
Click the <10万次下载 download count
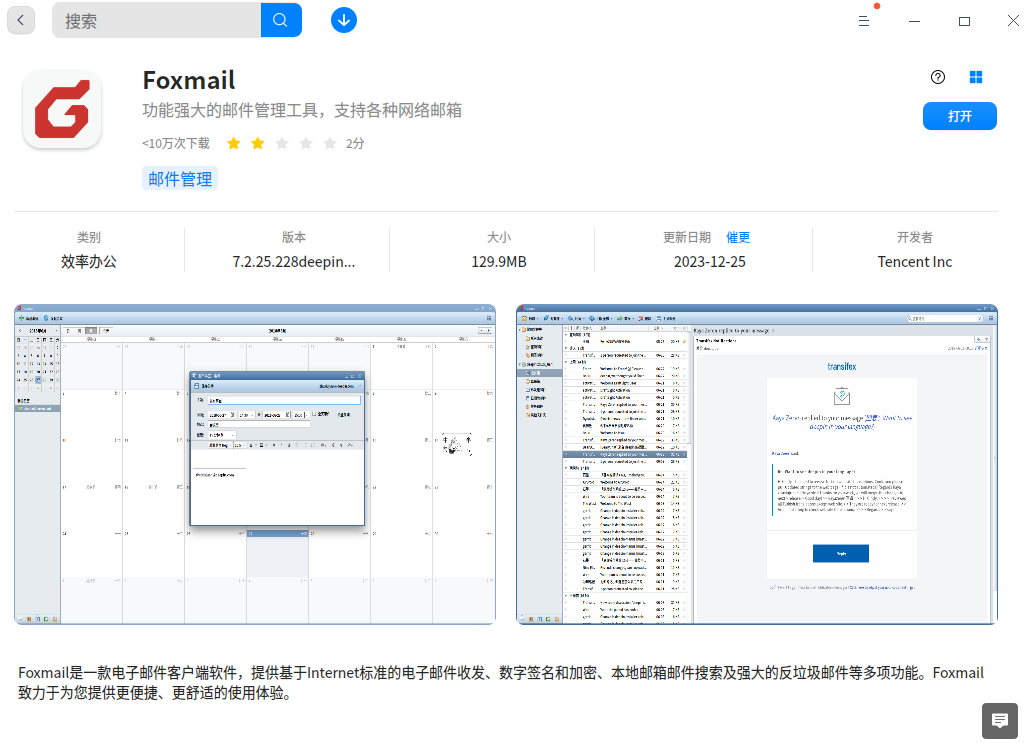coord(176,144)
